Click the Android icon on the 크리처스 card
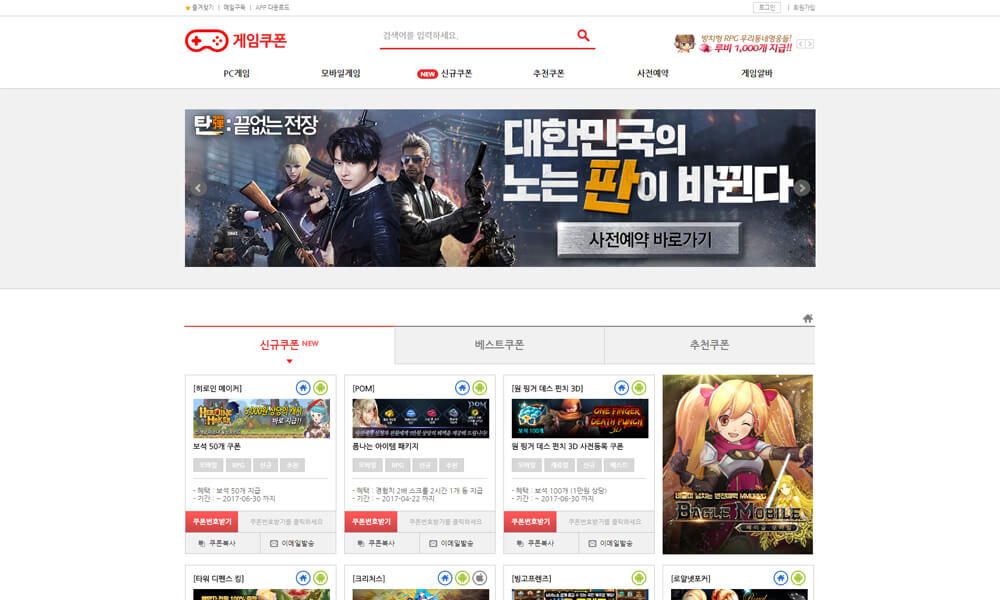 click(x=462, y=578)
